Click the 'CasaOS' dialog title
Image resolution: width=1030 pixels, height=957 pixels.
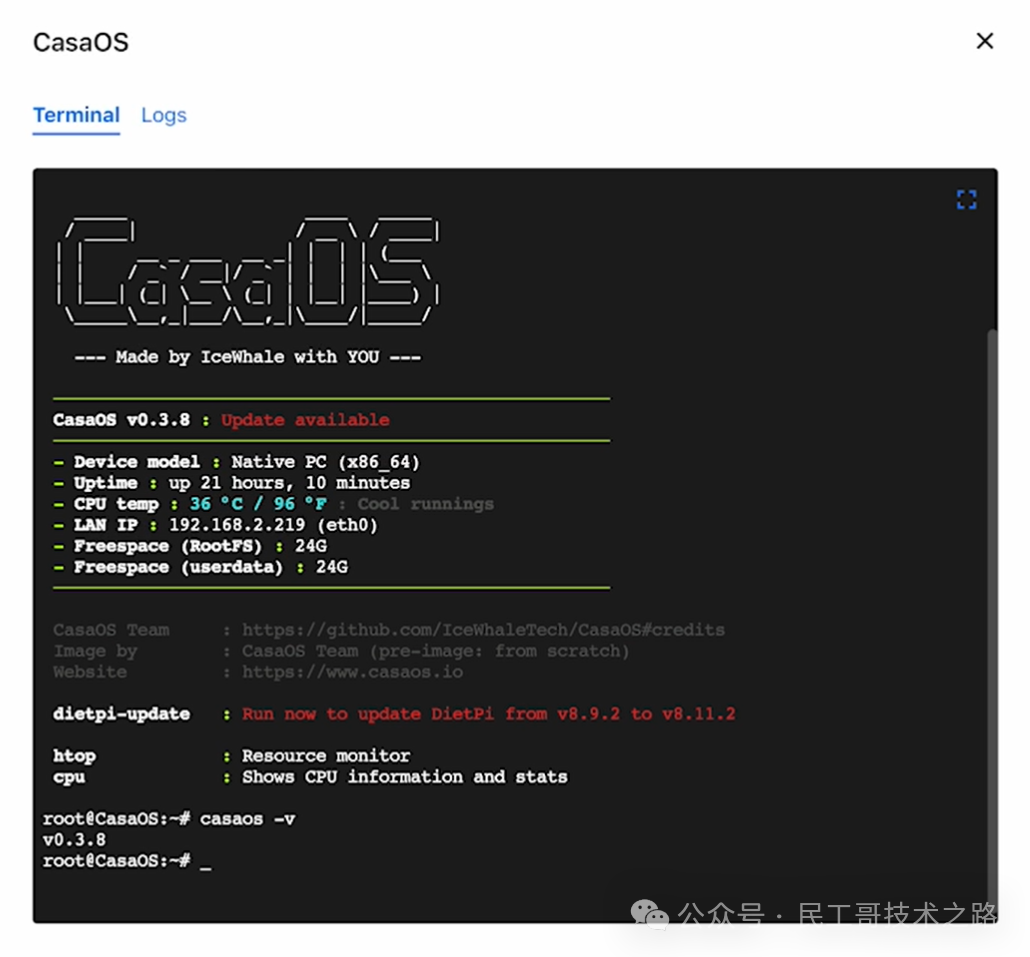(x=81, y=43)
